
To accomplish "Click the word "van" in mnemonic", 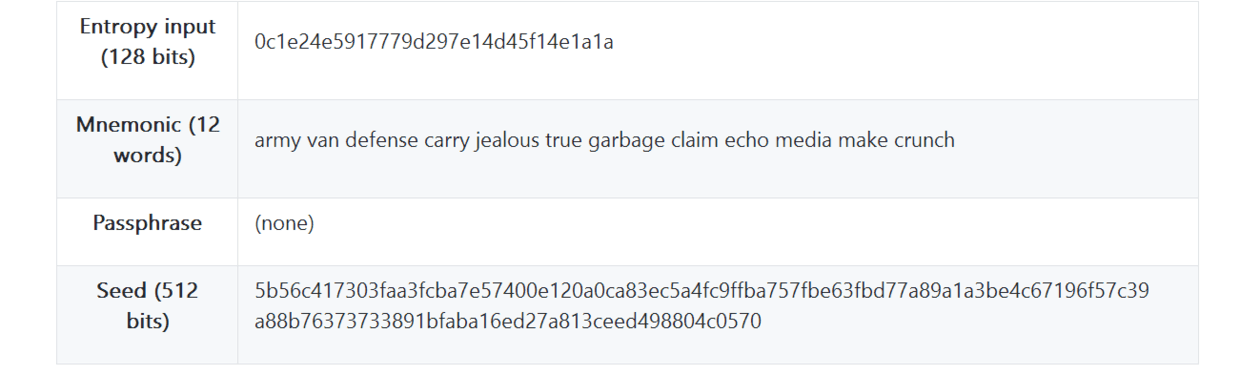I will point(323,140).
